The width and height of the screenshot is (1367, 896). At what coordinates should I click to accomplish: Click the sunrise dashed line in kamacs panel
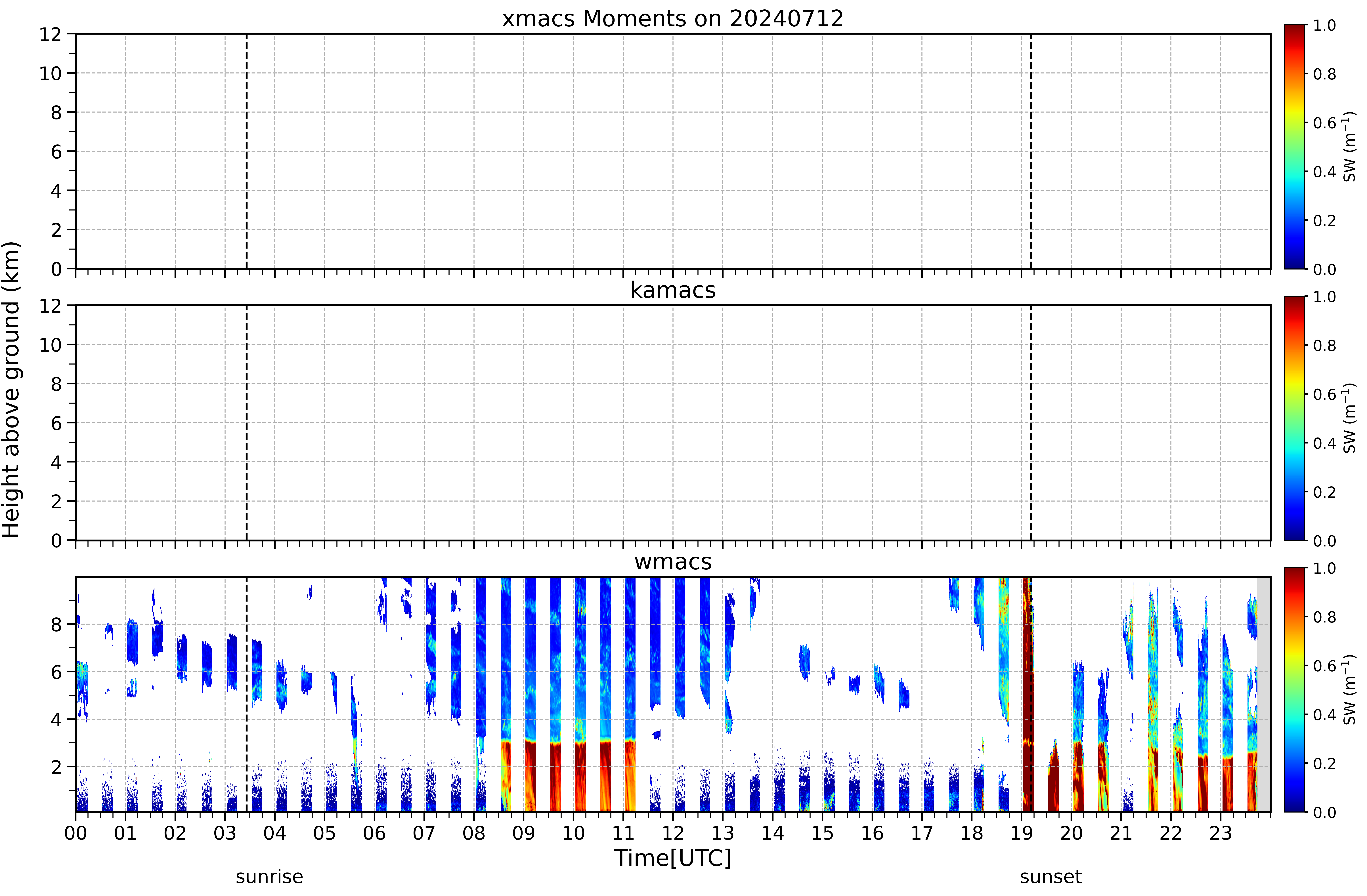246,423
